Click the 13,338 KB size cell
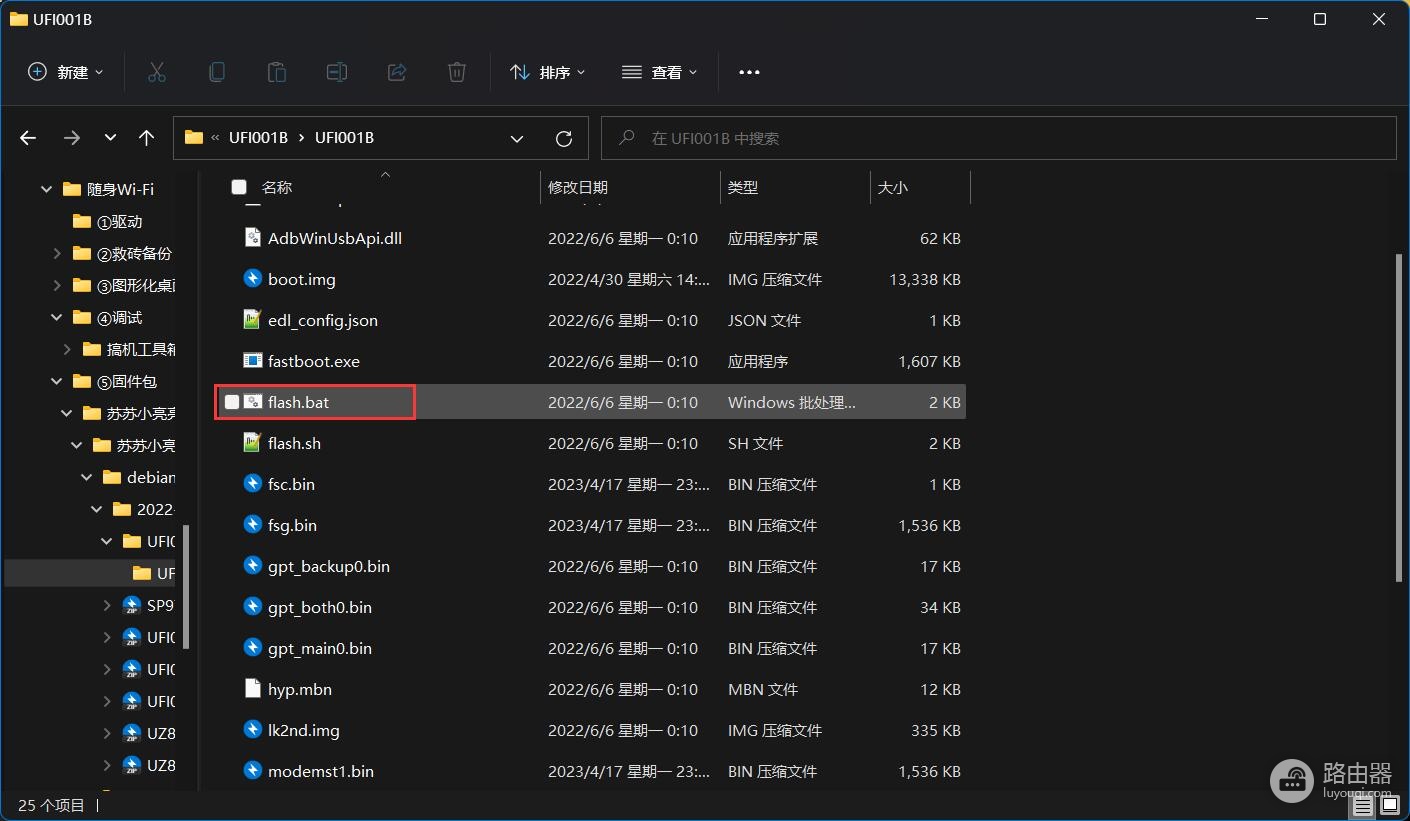This screenshot has height=821, width=1410. coord(925,279)
